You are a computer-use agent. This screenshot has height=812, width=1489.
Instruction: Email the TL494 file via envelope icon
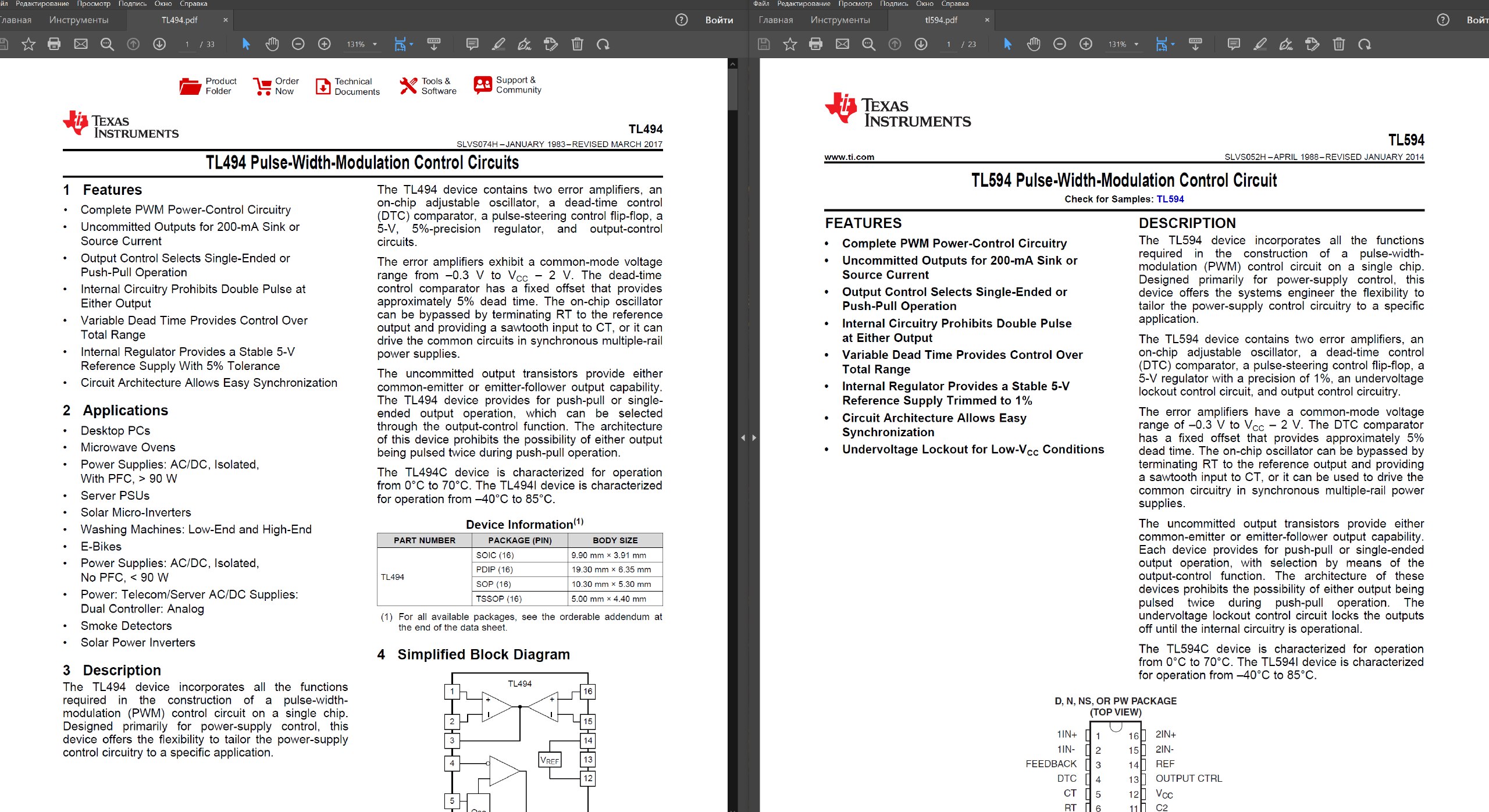pos(81,44)
